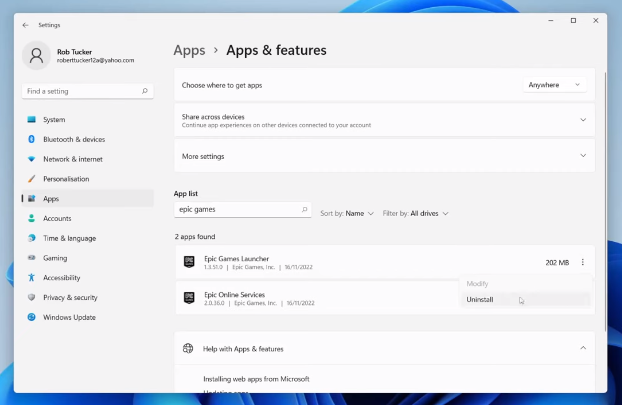Open Accounts settings page
This screenshot has width=622, height=405.
tap(88, 218)
